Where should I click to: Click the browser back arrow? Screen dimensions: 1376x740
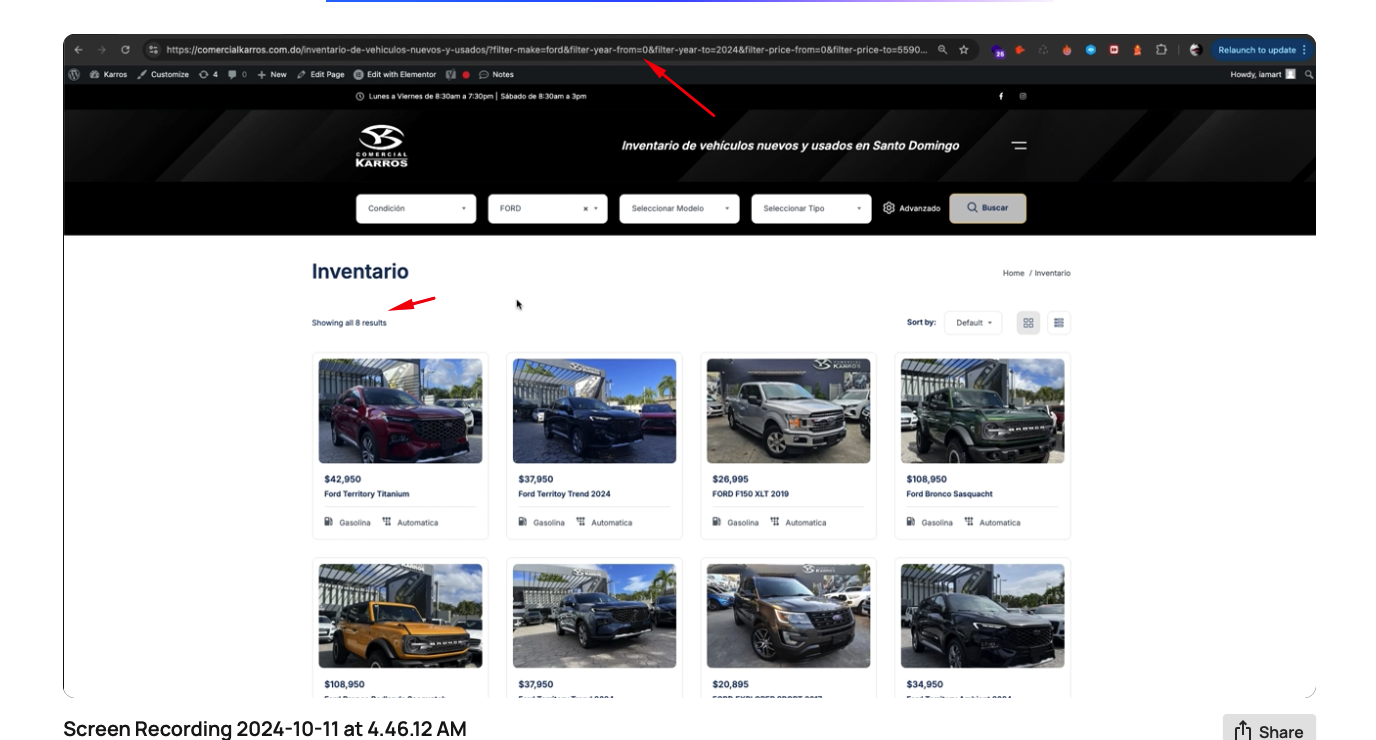pyautogui.click(x=79, y=50)
